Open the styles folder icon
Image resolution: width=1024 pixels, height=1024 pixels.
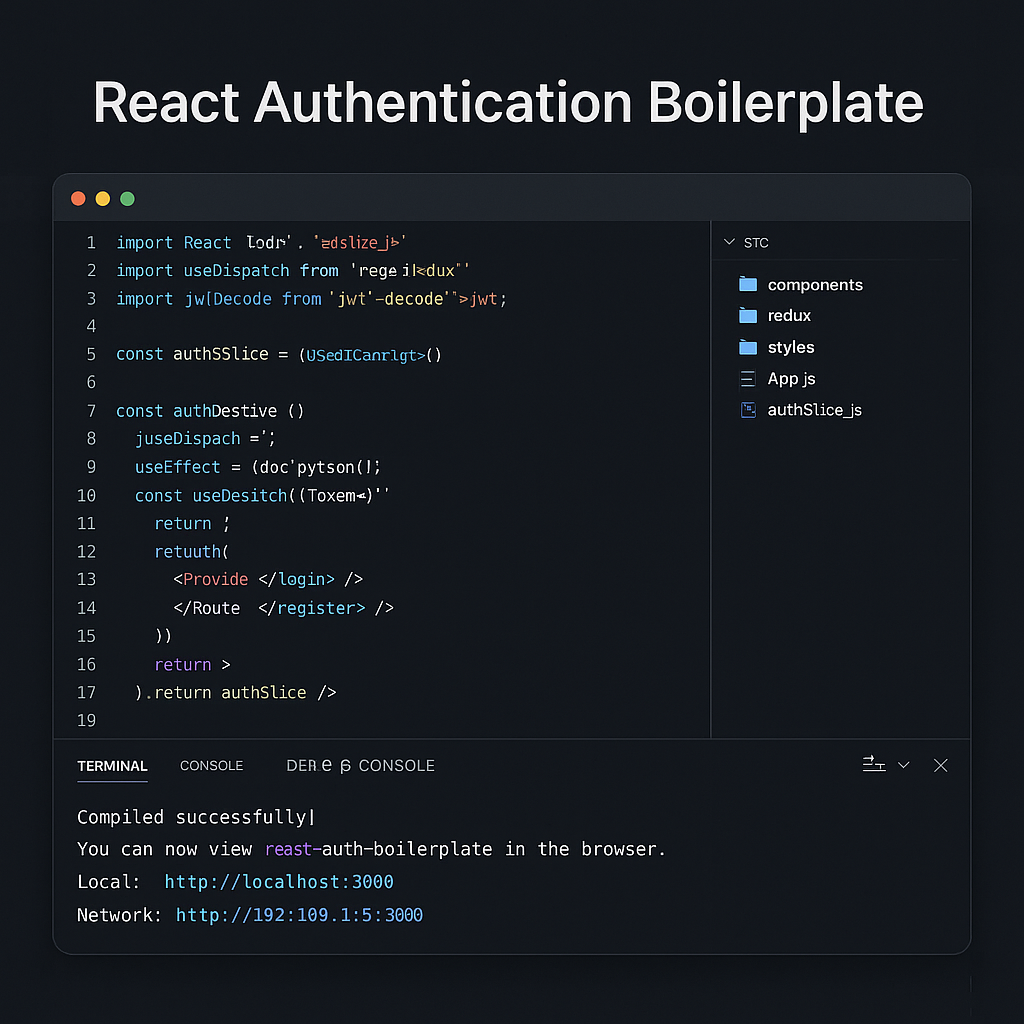pyautogui.click(x=749, y=347)
